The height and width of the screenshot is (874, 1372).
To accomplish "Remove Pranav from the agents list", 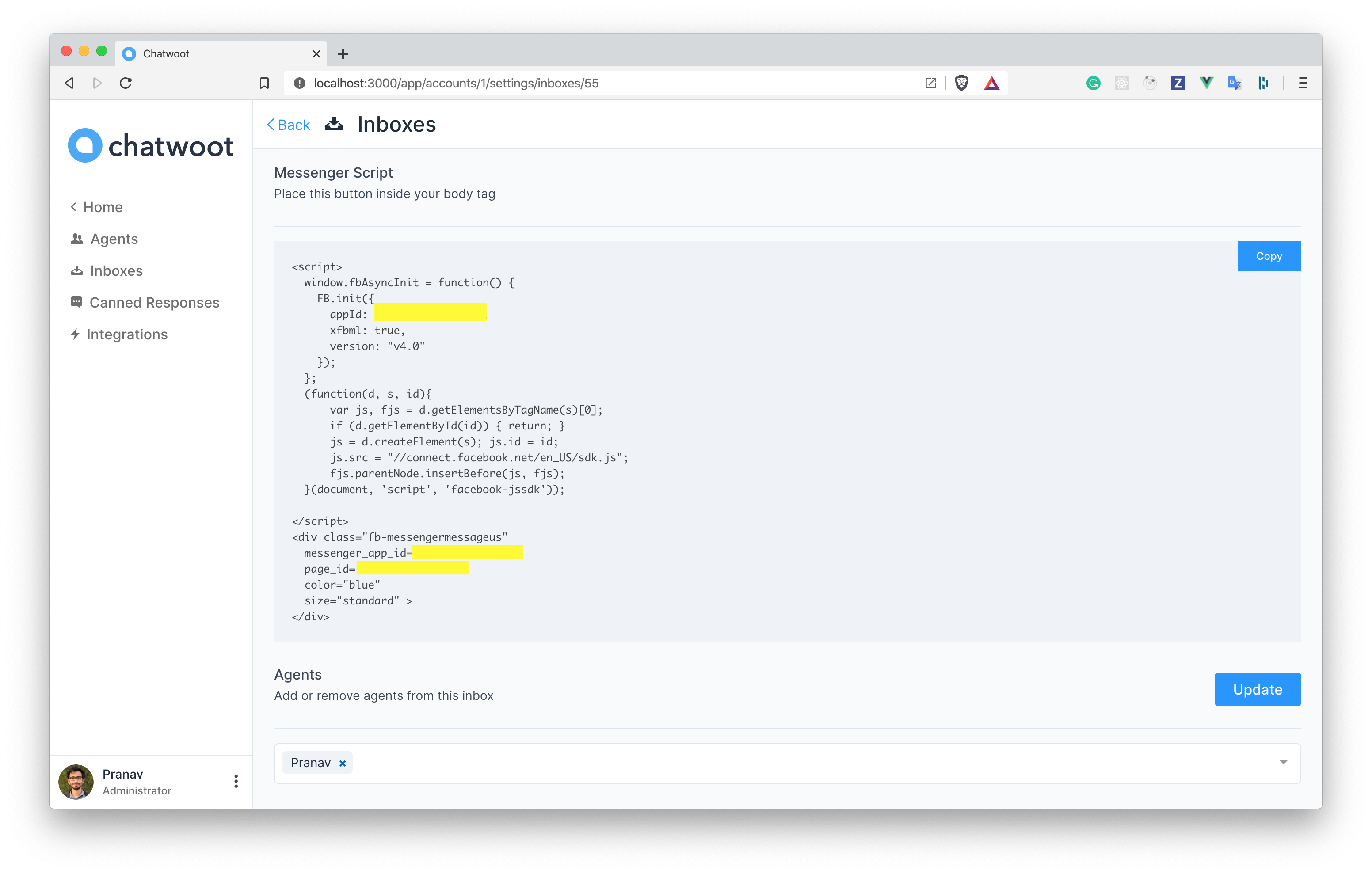I will click(x=343, y=764).
